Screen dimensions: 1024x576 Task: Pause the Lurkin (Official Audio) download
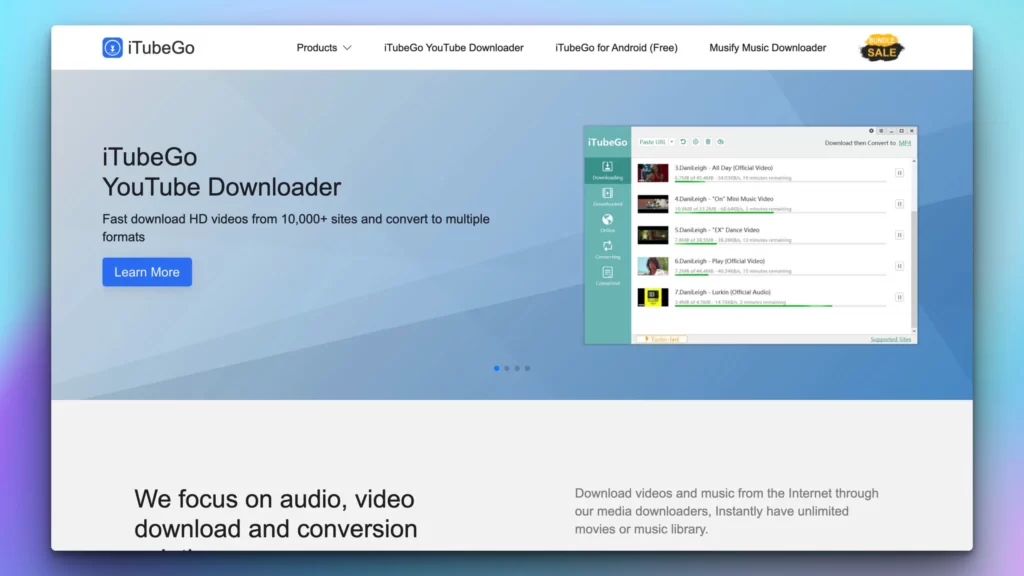pyautogui.click(x=899, y=297)
